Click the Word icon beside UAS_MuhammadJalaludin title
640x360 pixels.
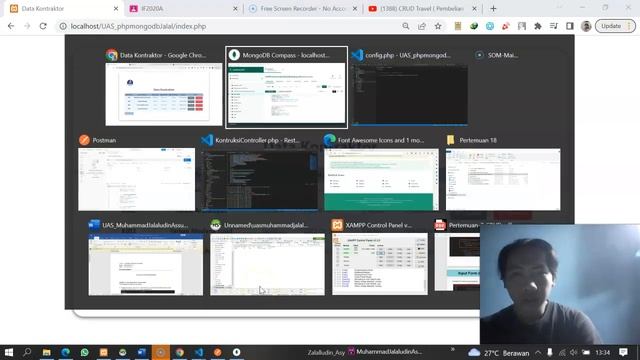[94, 225]
